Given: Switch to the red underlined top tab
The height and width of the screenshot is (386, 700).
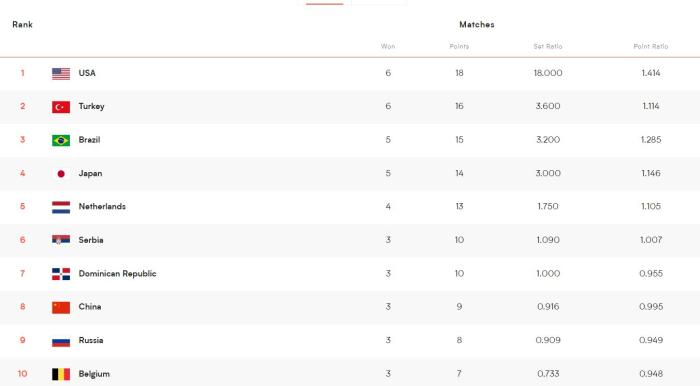Looking at the screenshot, I should [x=325, y=3].
